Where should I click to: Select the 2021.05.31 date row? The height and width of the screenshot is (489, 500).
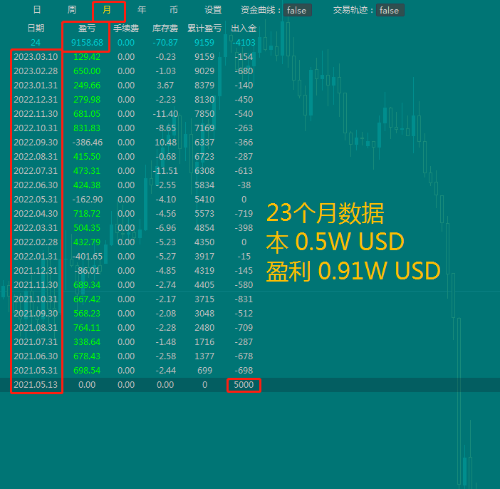pos(36,371)
